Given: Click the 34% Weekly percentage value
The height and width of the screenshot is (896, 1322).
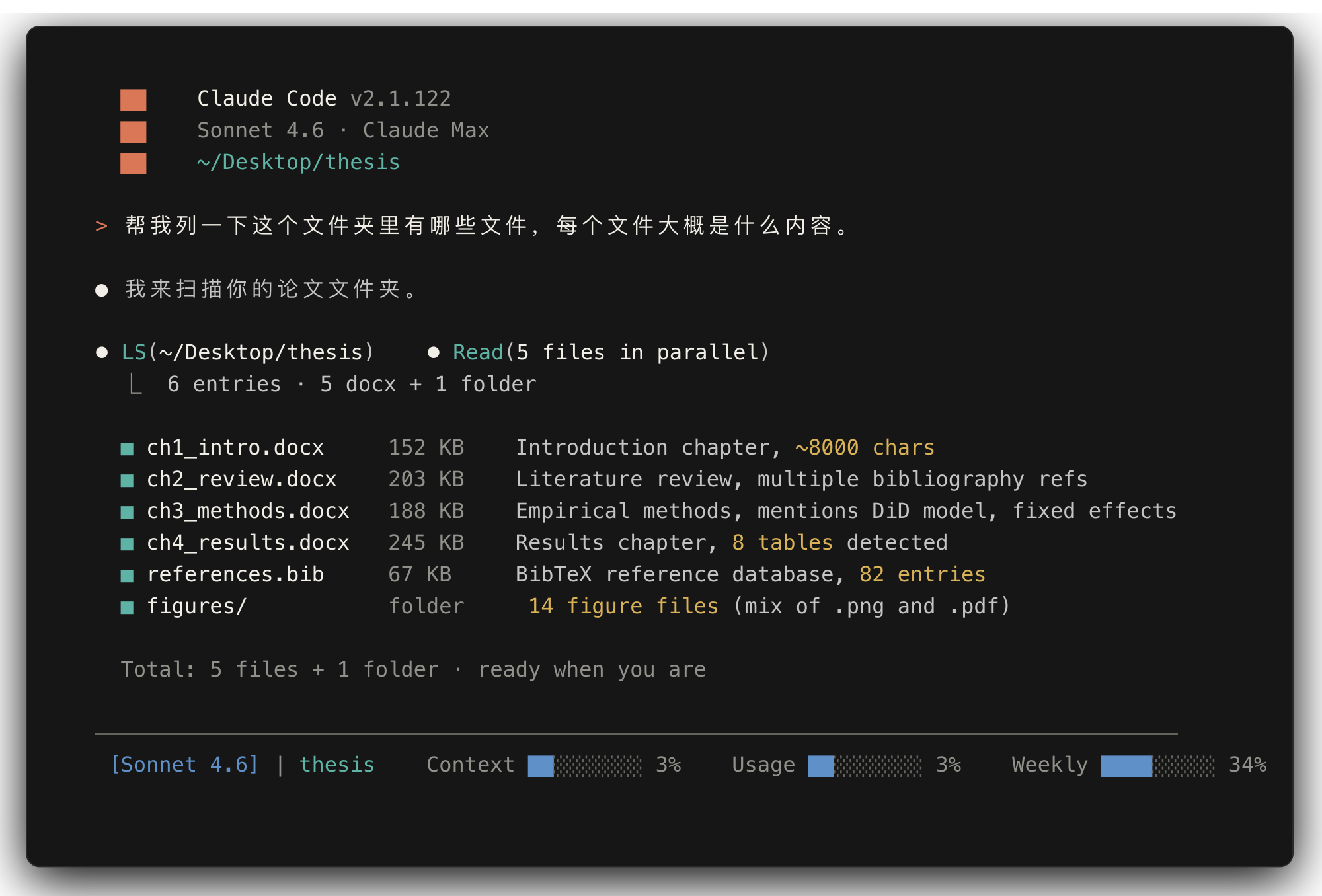Looking at the screenshot, I should tap(1247, 765).
